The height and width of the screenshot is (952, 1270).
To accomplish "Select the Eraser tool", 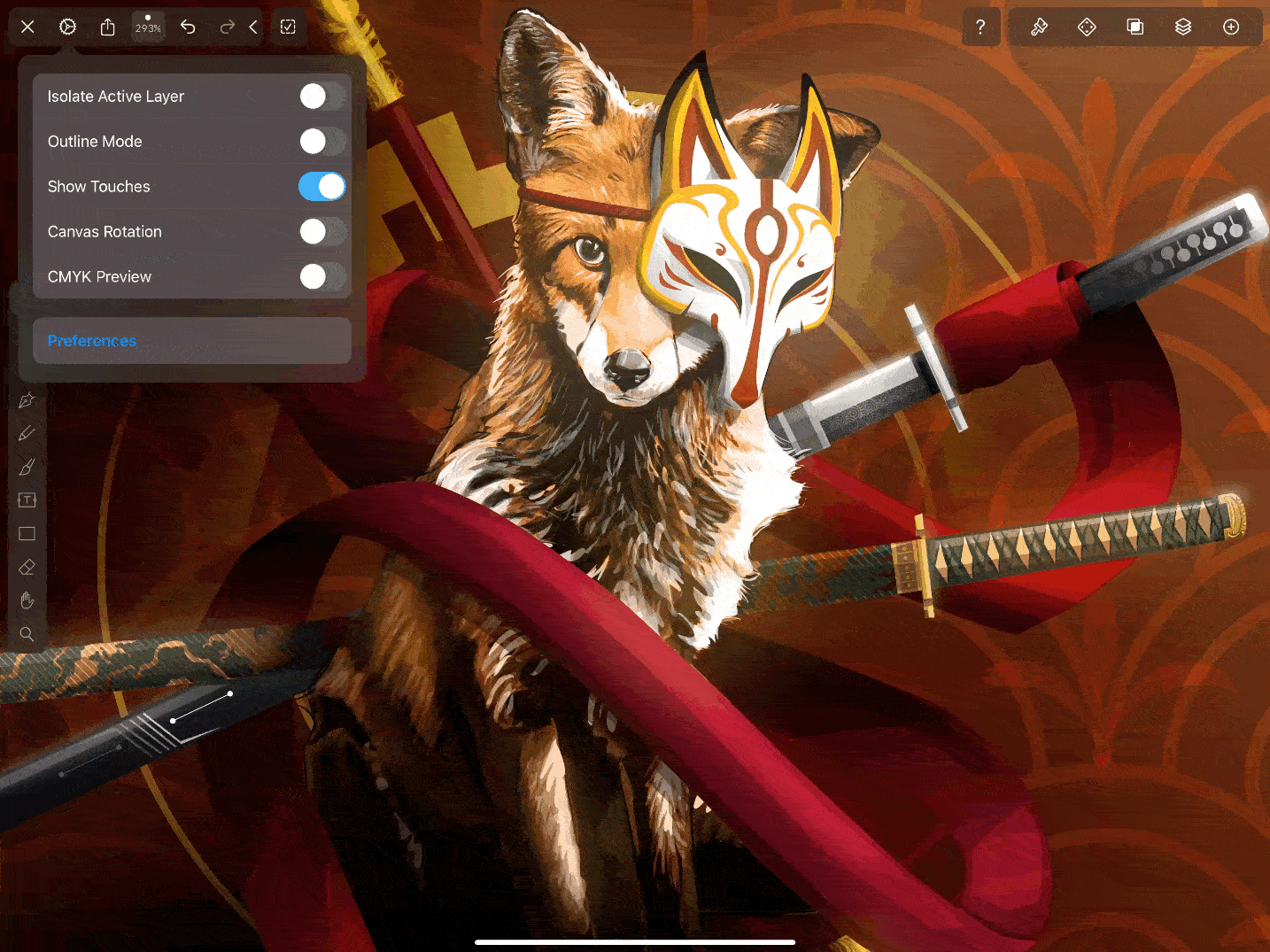I will [x=27, y=567].
